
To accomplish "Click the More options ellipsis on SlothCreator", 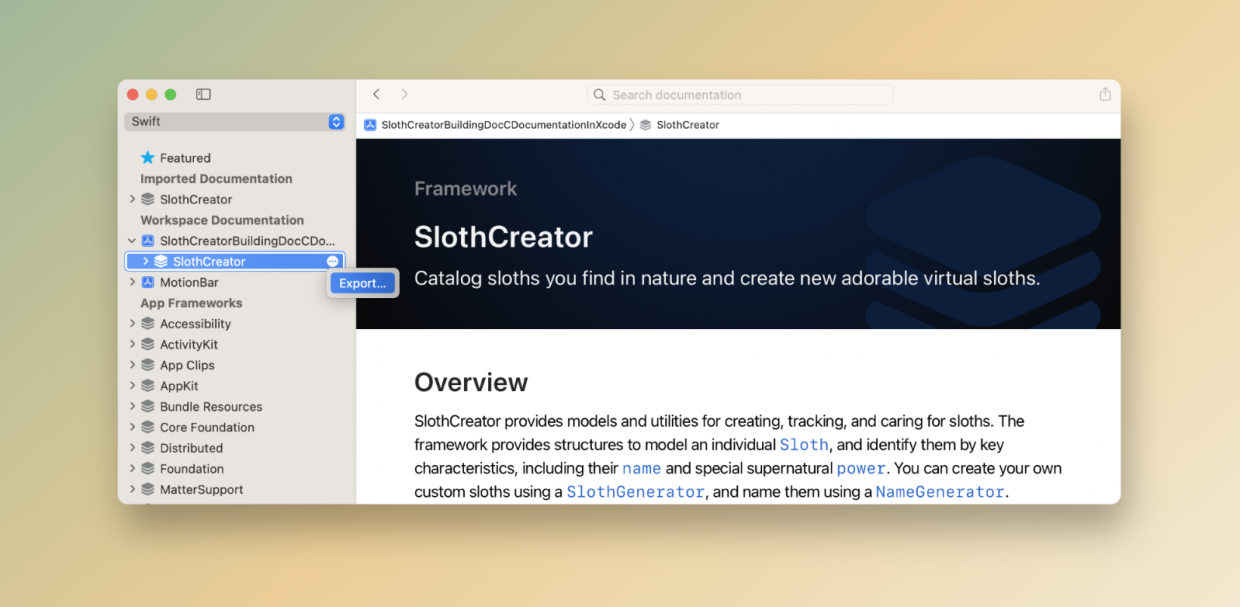I will point(332,260).
